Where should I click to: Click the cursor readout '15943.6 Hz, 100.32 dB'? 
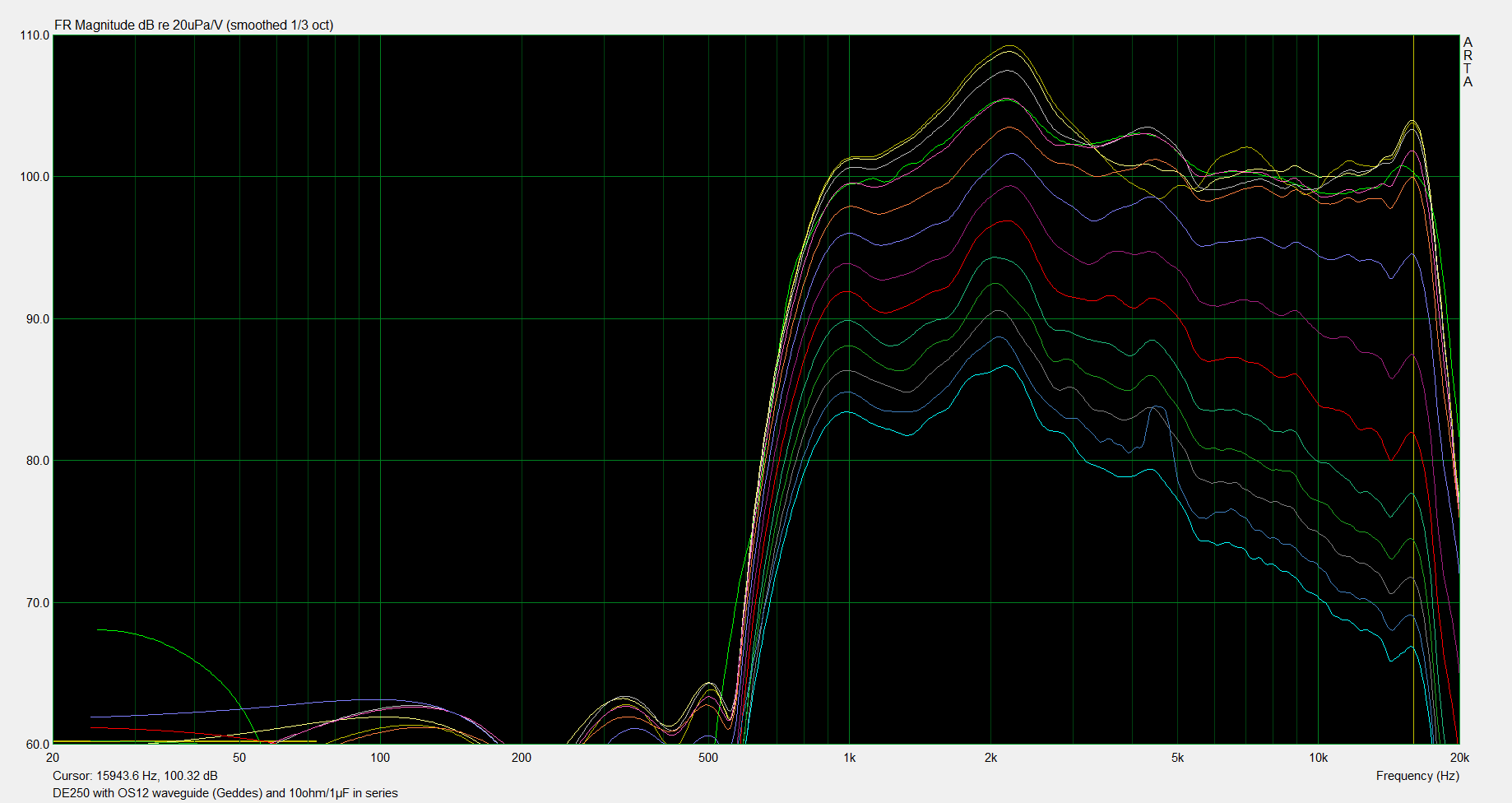(157, 775)
